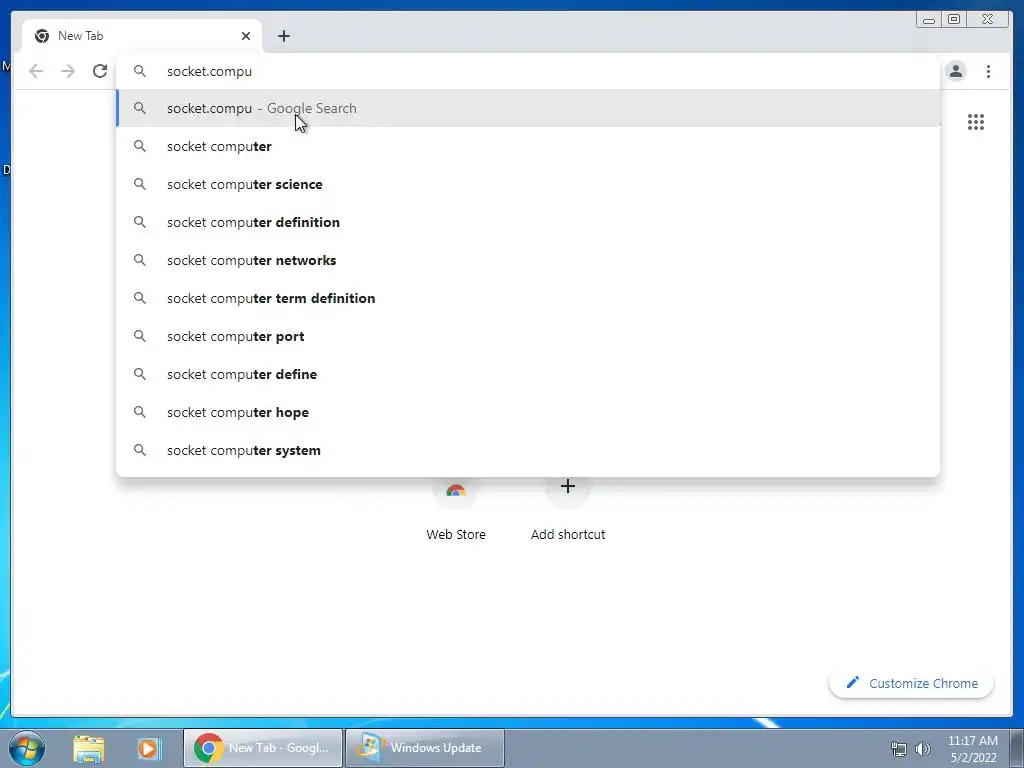Pick the "socket computer science" suggestion
This screenshot has height=768, width=1024.
(528, 184)
